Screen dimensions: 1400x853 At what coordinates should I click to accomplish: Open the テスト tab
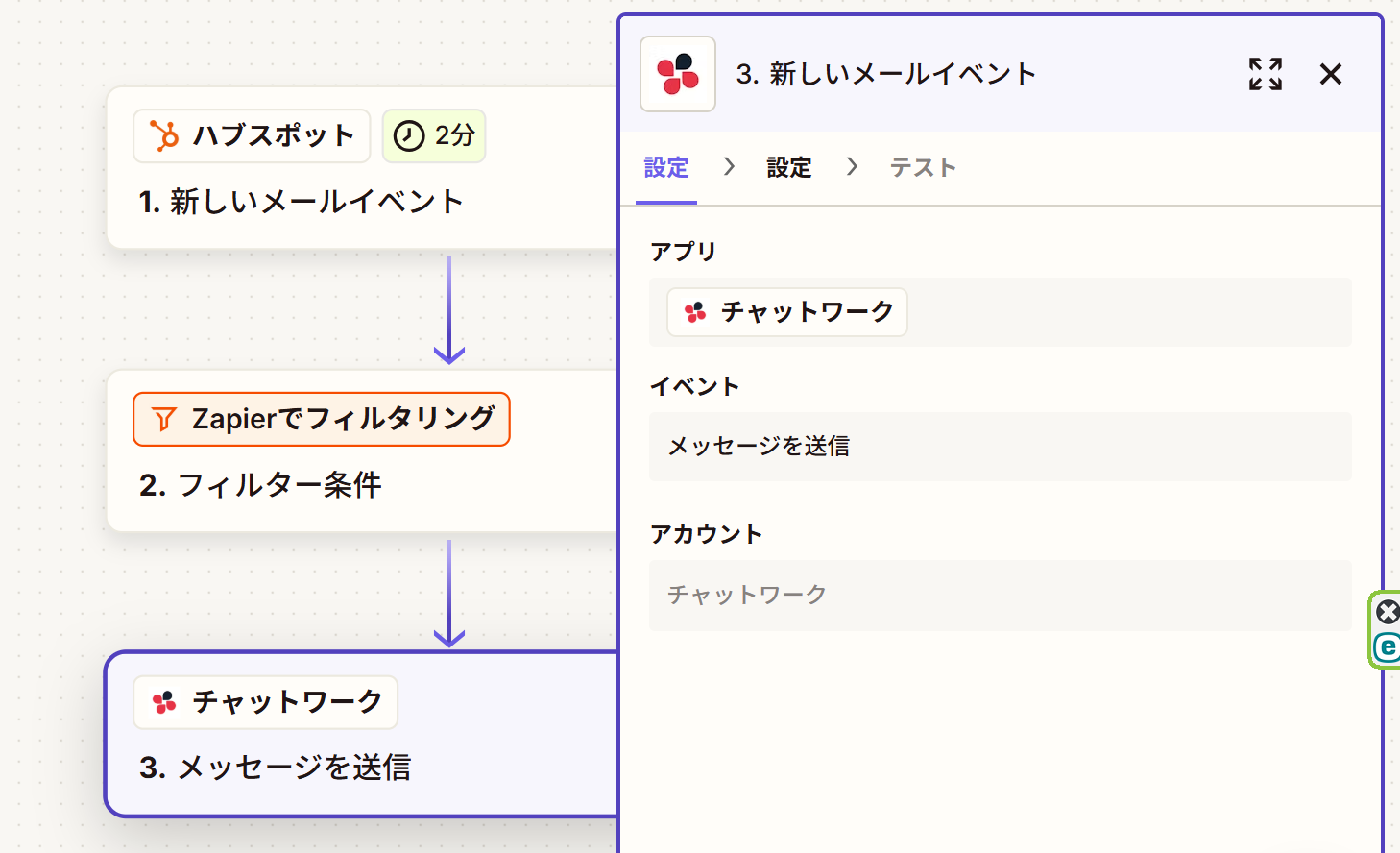coord(923,168)
